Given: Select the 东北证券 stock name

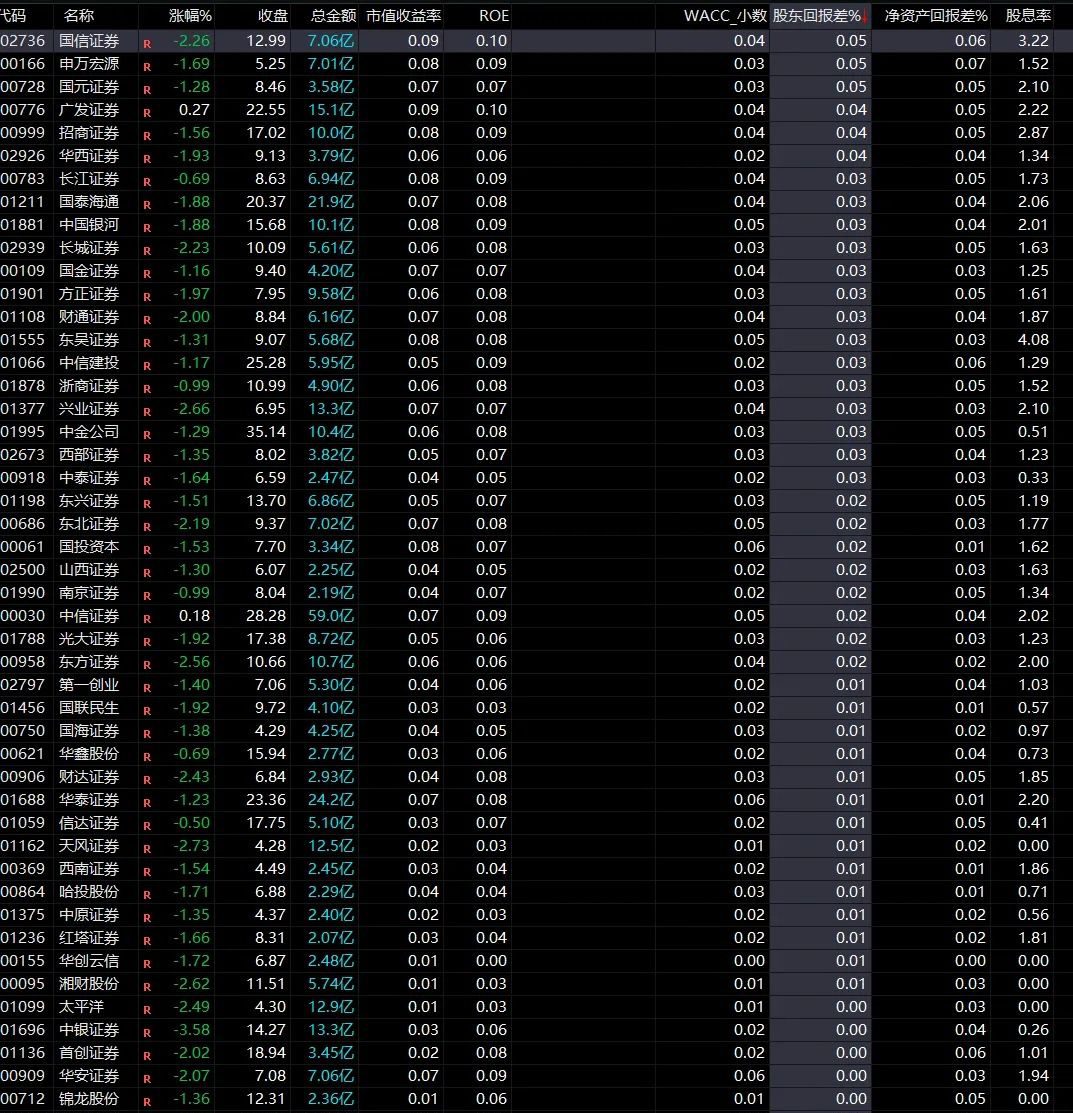Looking at the screenshot, I should [89, 524].
